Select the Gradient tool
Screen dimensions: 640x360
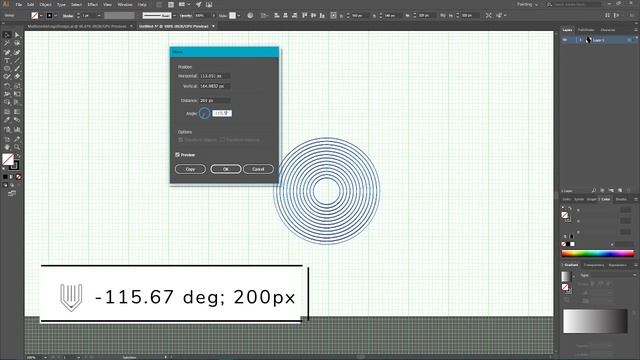(x=17, y=111)
